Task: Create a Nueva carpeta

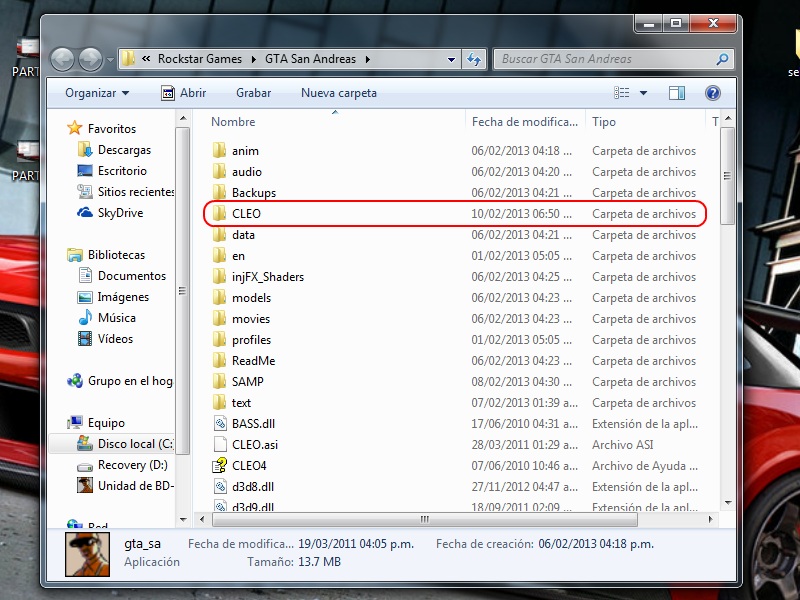Action: click(x=339, y=93)
